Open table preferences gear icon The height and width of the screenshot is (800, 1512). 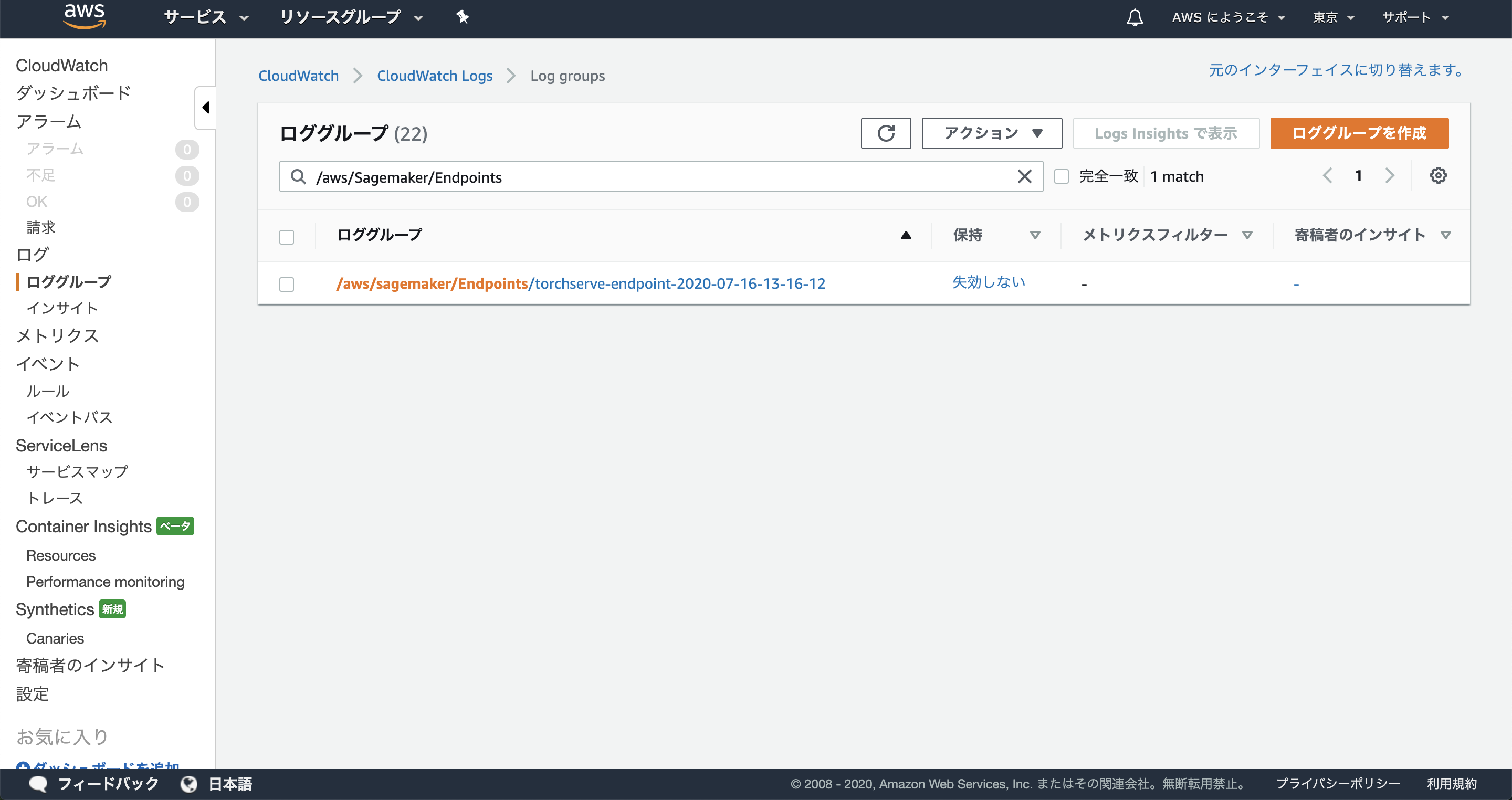(x=1437, y=175)
